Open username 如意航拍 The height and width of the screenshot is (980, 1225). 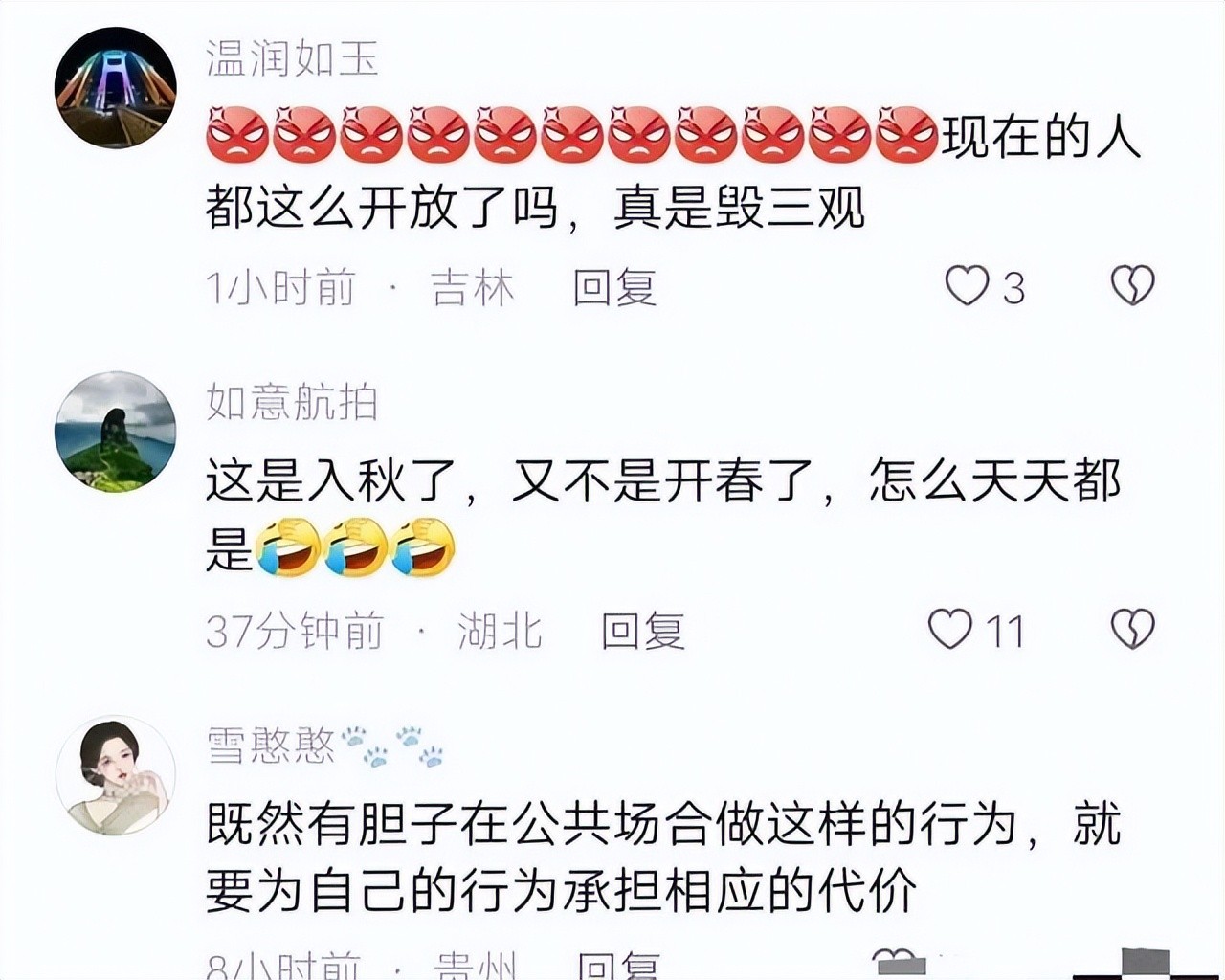click(x=292, y=402)
